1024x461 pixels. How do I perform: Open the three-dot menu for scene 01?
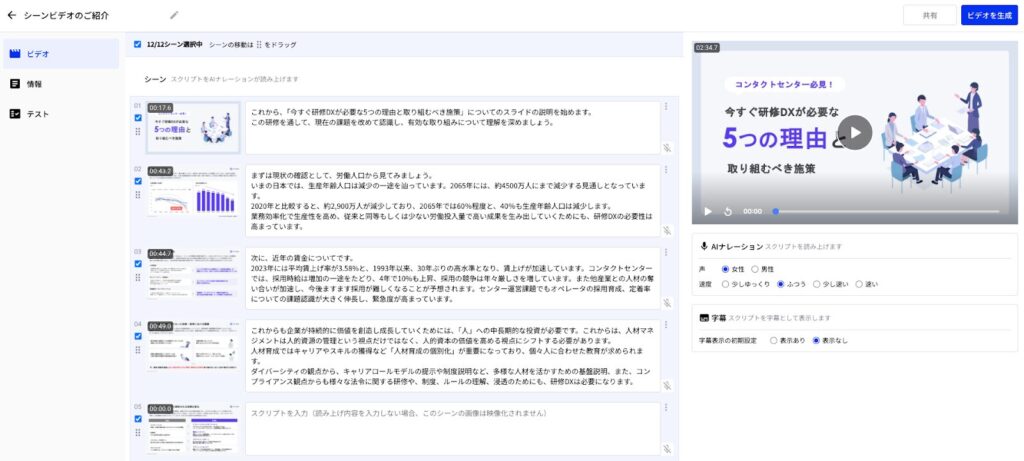click(666, 107)
